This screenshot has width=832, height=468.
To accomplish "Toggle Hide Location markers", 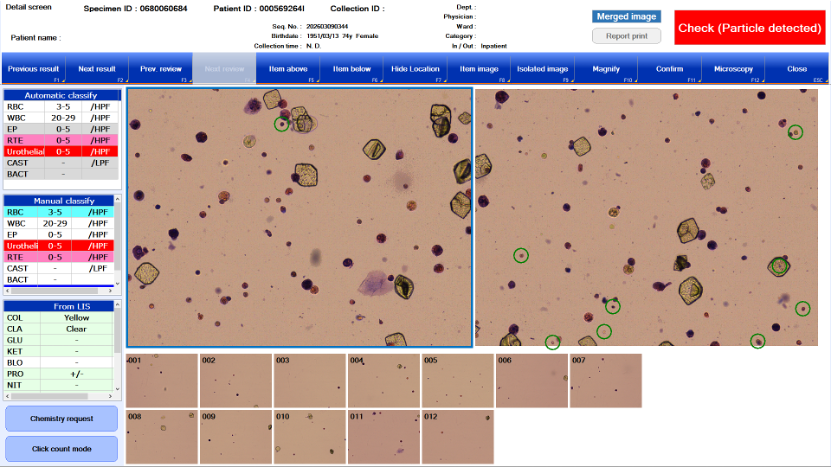I will coord(415,69).
